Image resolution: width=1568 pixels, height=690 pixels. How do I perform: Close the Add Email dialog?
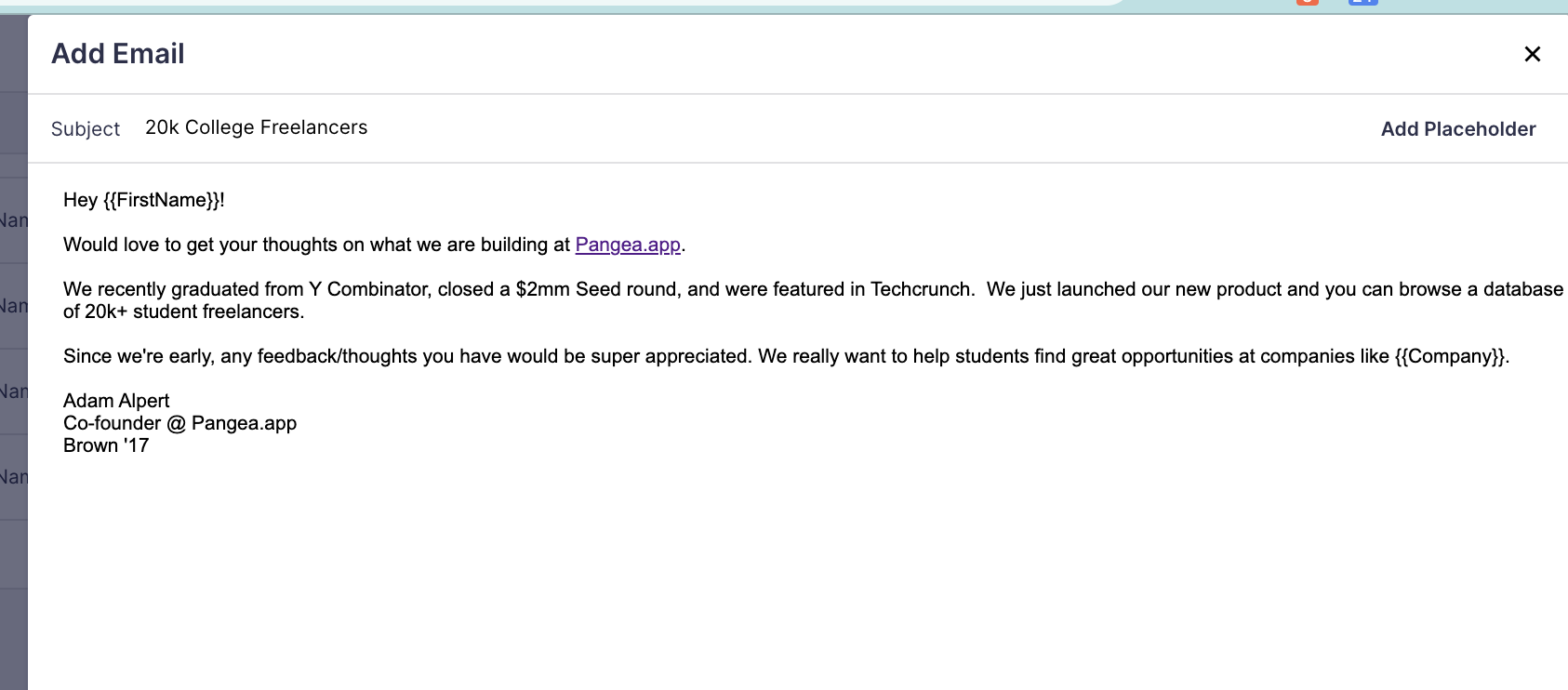(x=1533, y=54)
